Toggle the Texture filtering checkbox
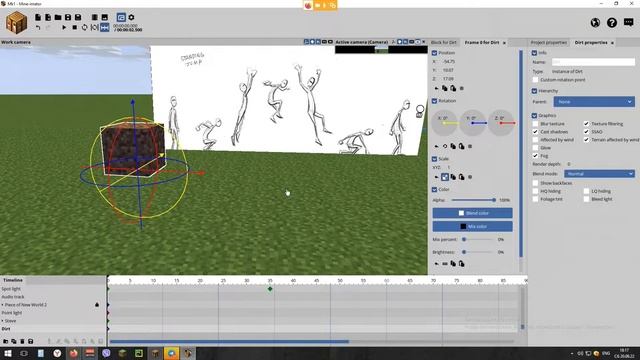Viewport: 640px width, 360px height. 586,124
